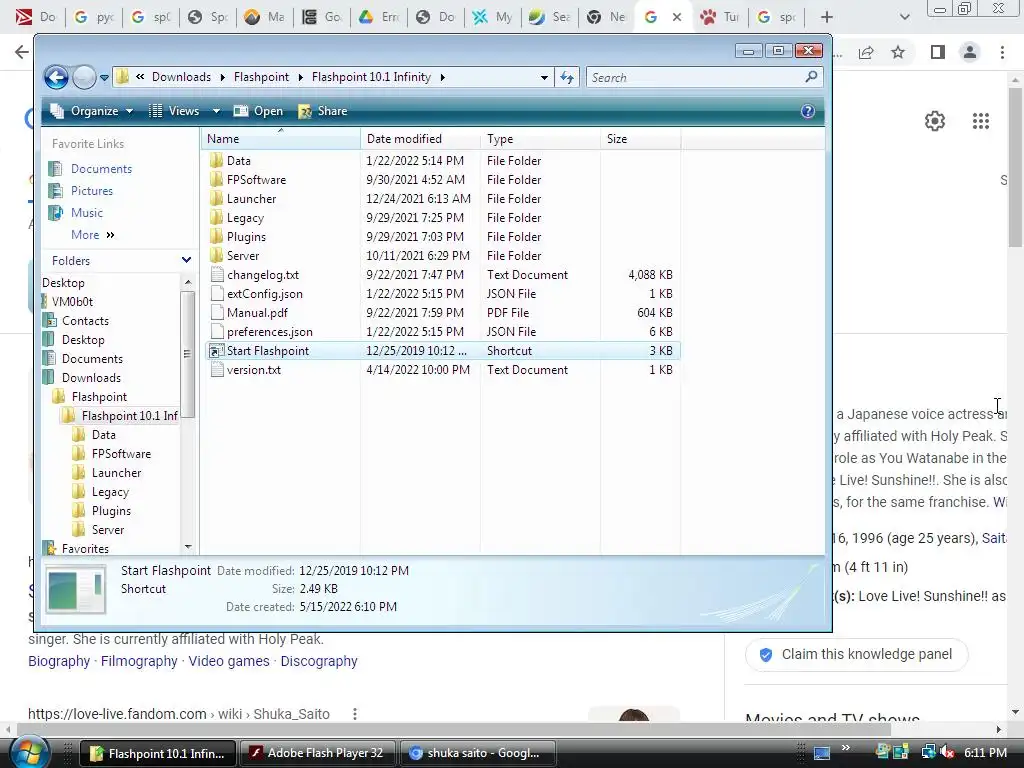Open the address bar history dropdown
This screenshot has height=768, width=1024.
pos(544,77)
